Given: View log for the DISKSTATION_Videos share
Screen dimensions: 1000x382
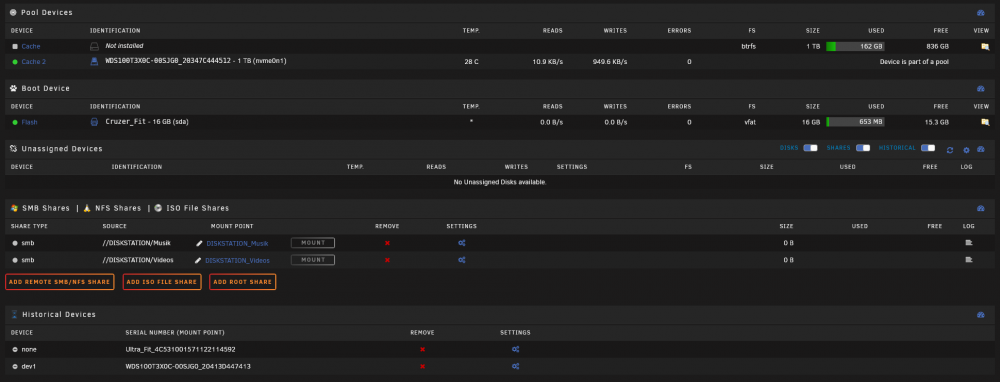Looking at the screenshot, I should [969, 260].
